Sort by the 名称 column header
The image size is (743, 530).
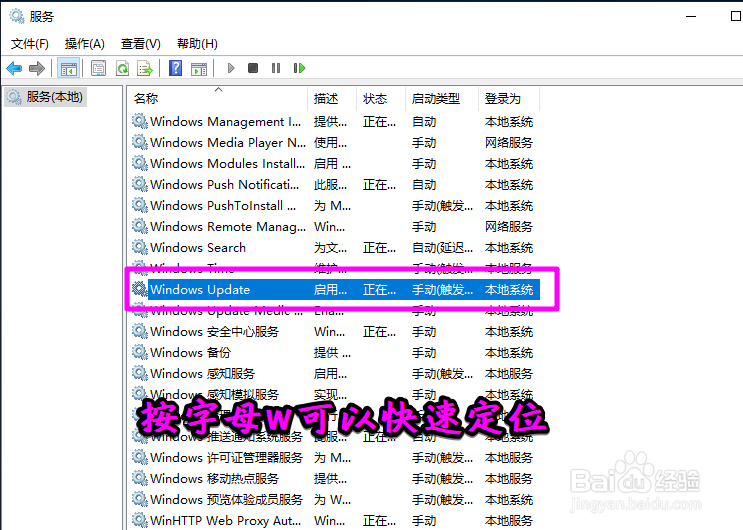[x=217, y=99]
